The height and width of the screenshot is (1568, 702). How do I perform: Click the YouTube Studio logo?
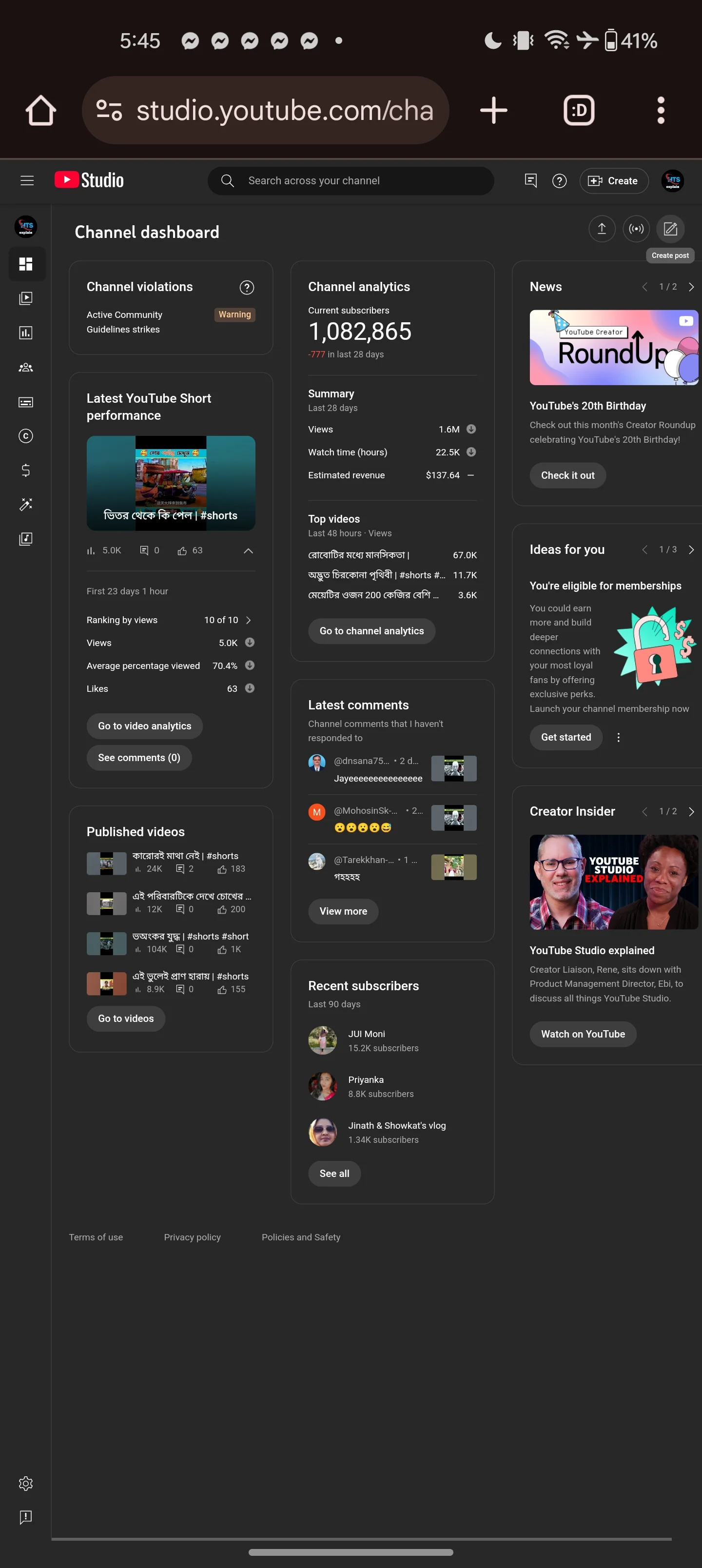(89, 180)
